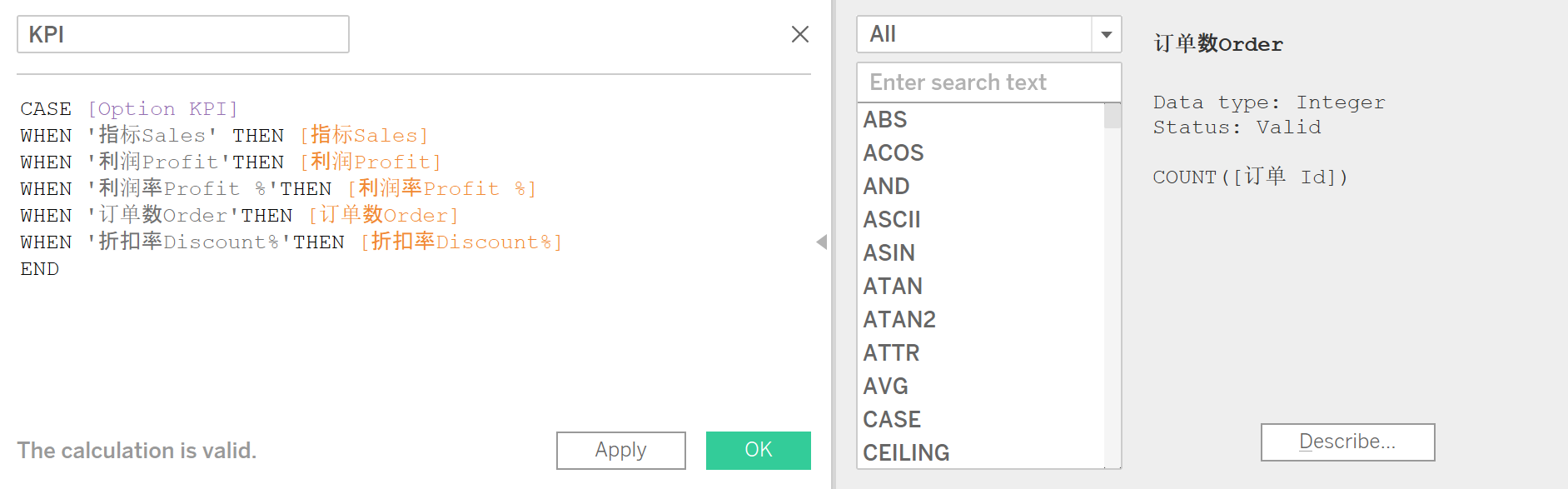
Task: Open the All function category dropdown
Action: click(x=1106, y=34)
